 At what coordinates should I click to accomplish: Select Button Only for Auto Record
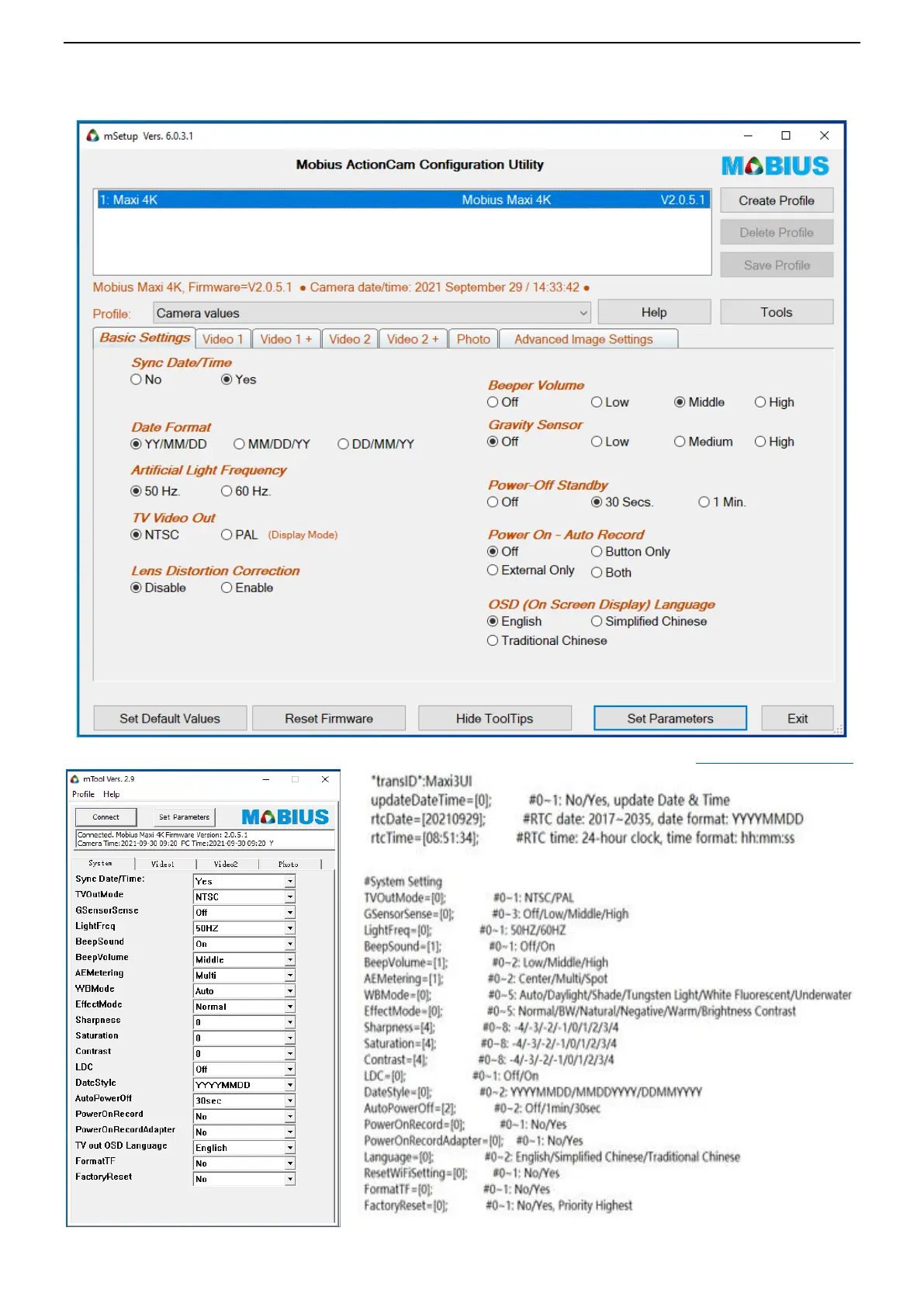click(597, 552)
